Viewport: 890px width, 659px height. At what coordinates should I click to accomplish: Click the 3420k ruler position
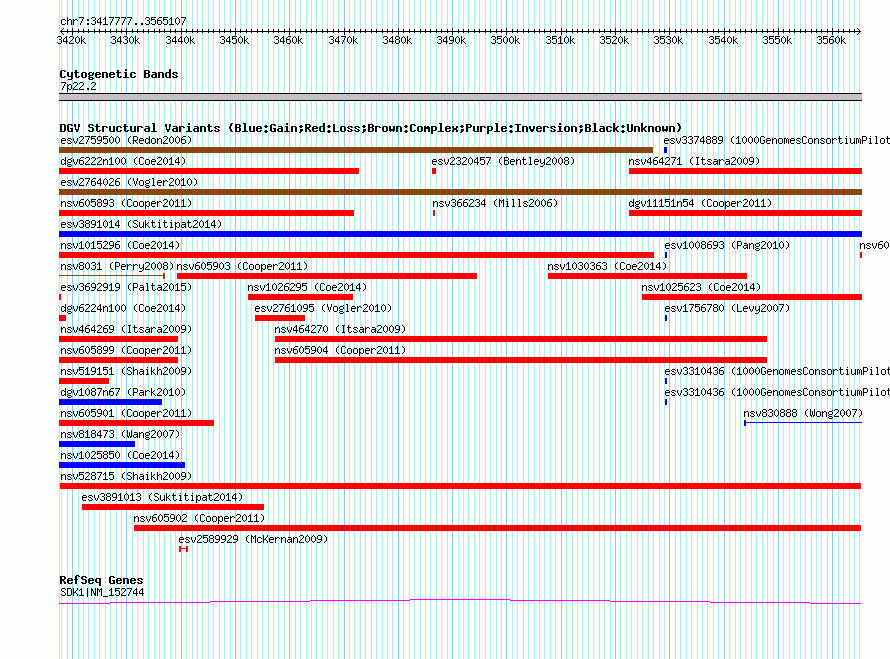pos(72,40)
